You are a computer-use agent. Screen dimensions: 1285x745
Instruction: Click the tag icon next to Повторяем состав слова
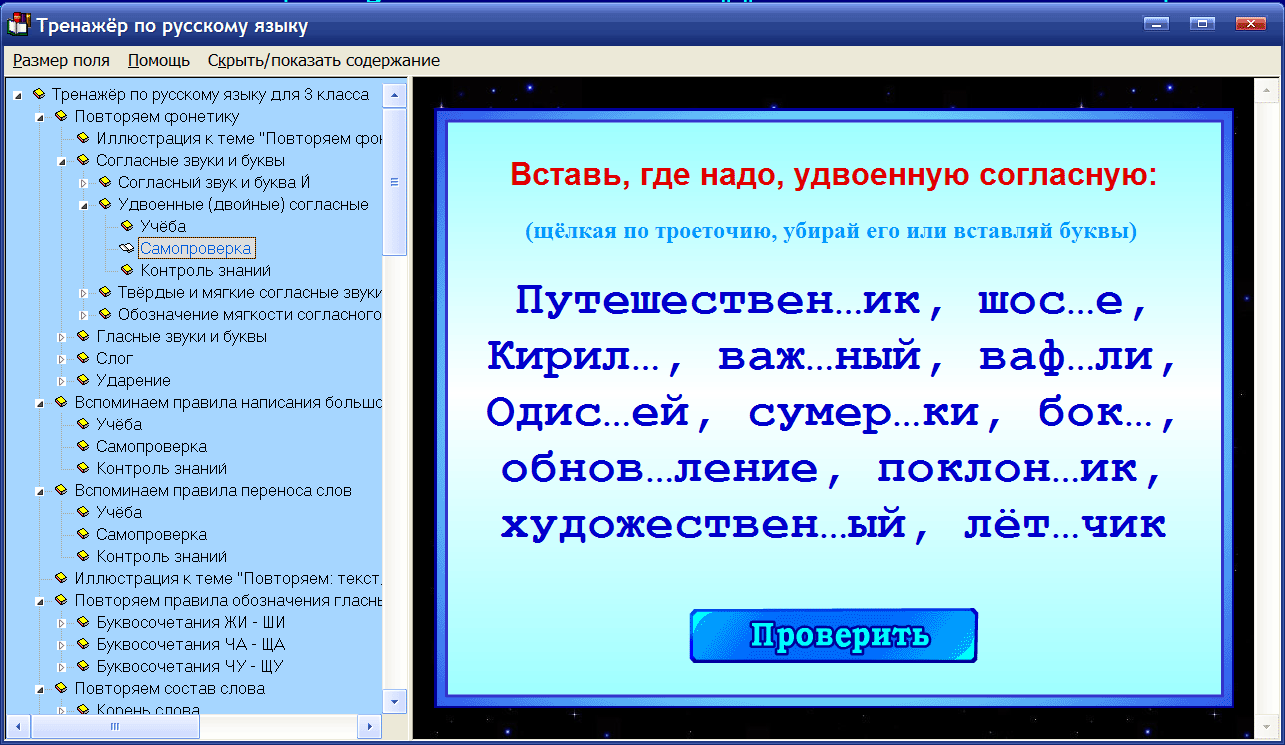coord(61,688)
